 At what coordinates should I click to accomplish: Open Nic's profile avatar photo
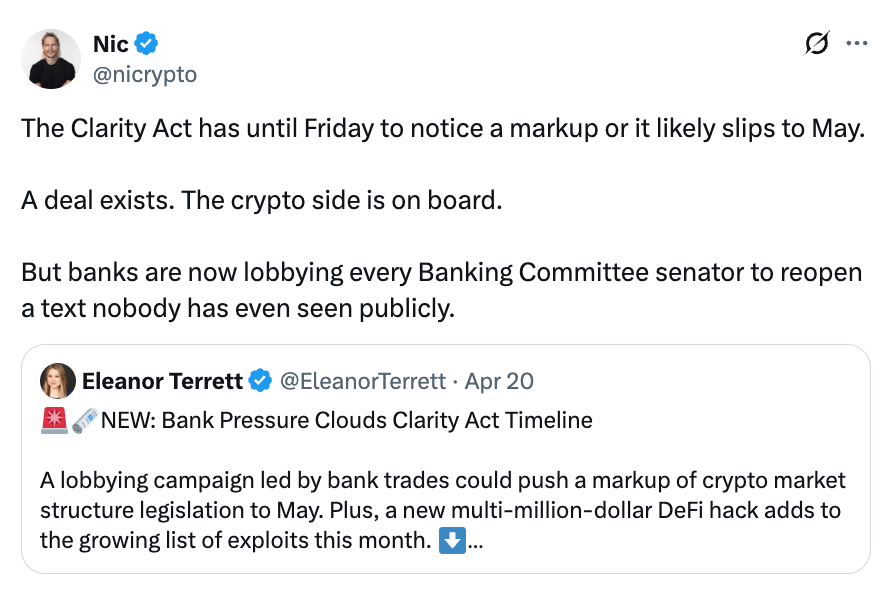tap(53, 60)
